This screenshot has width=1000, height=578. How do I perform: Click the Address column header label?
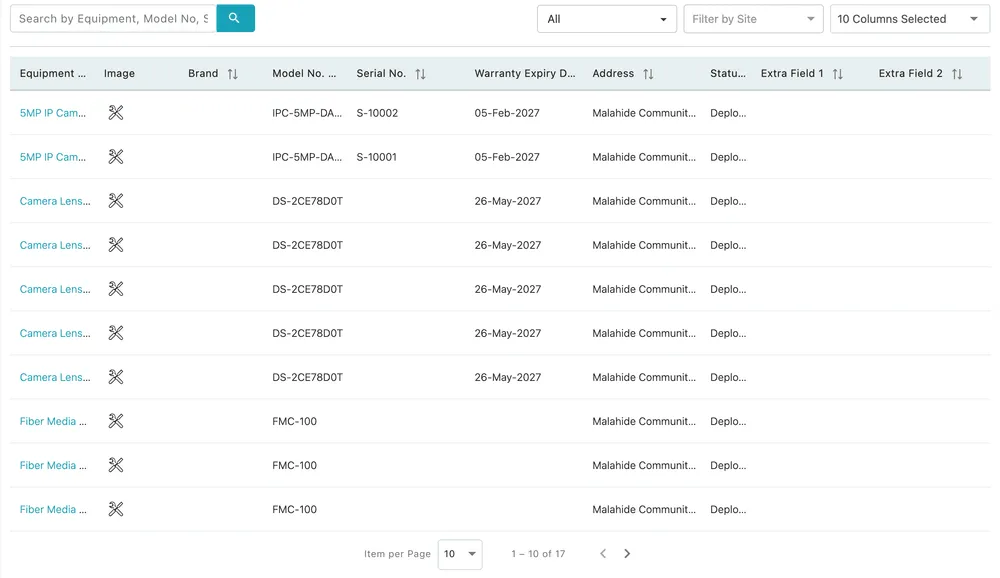tap(613, 73)
